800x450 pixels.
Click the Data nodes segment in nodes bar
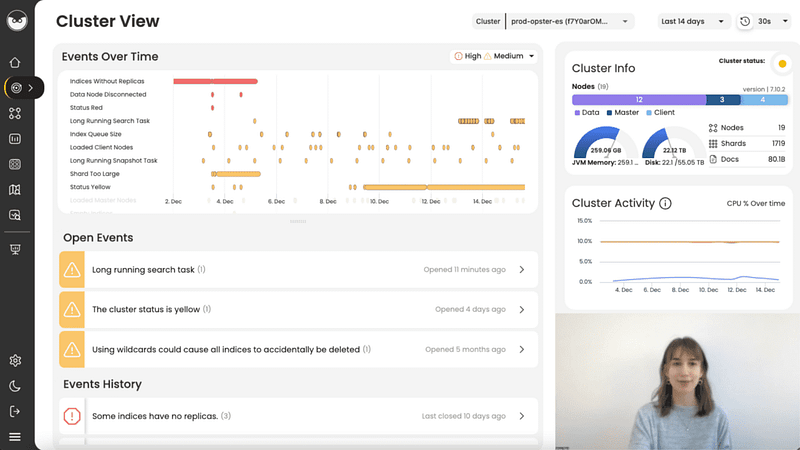[x=639, y=99]
